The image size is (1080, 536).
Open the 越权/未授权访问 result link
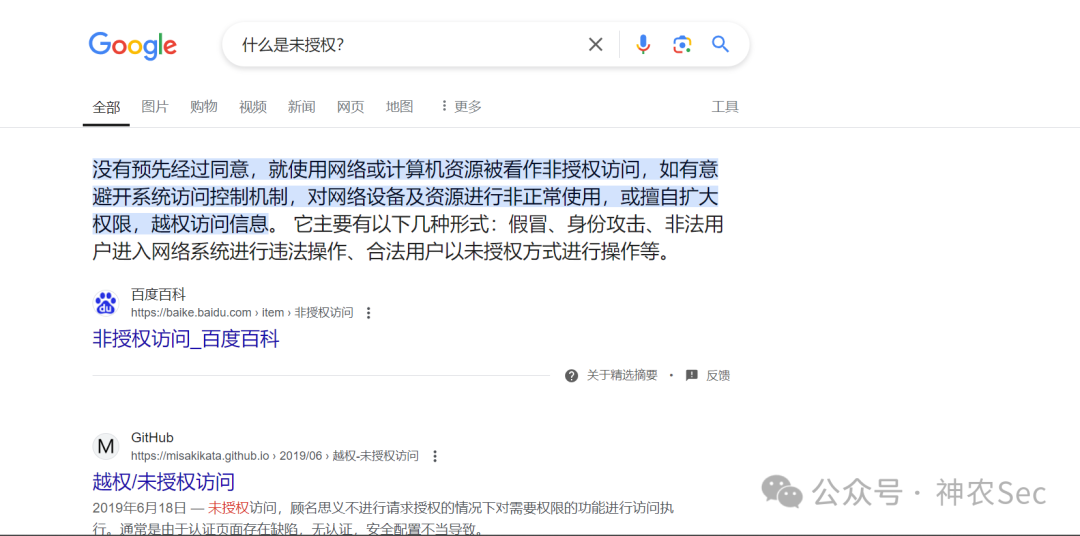[x=164, y=481]
